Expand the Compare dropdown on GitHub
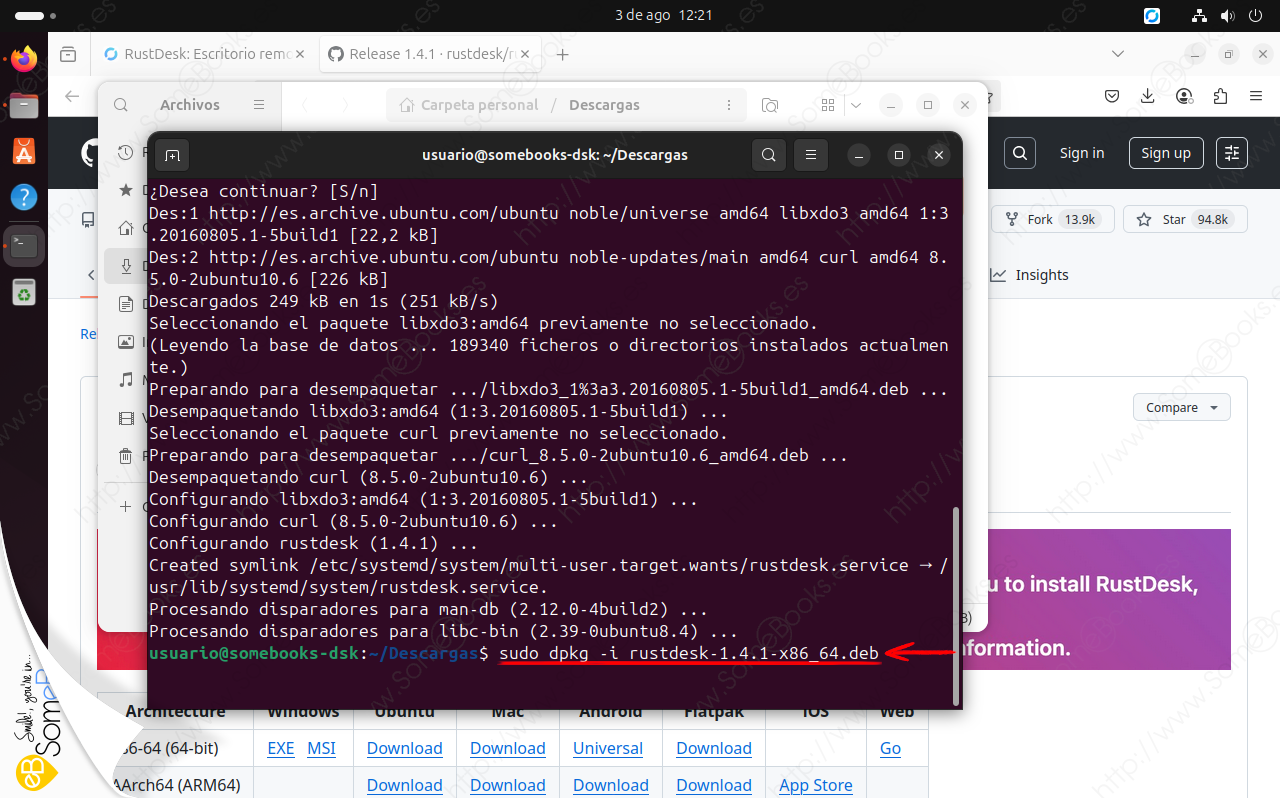1280x798 pixels. tap(1182, 408)
